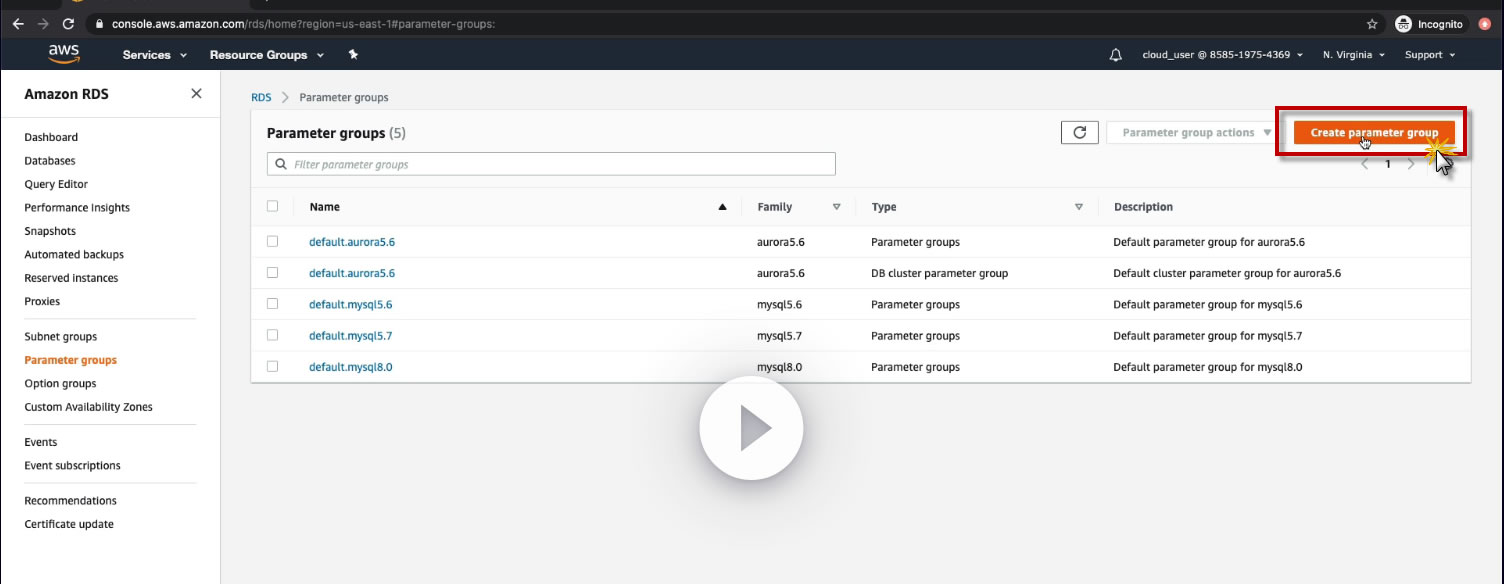
Task: Click the lock icon in address bar
Action: point(99,23)
